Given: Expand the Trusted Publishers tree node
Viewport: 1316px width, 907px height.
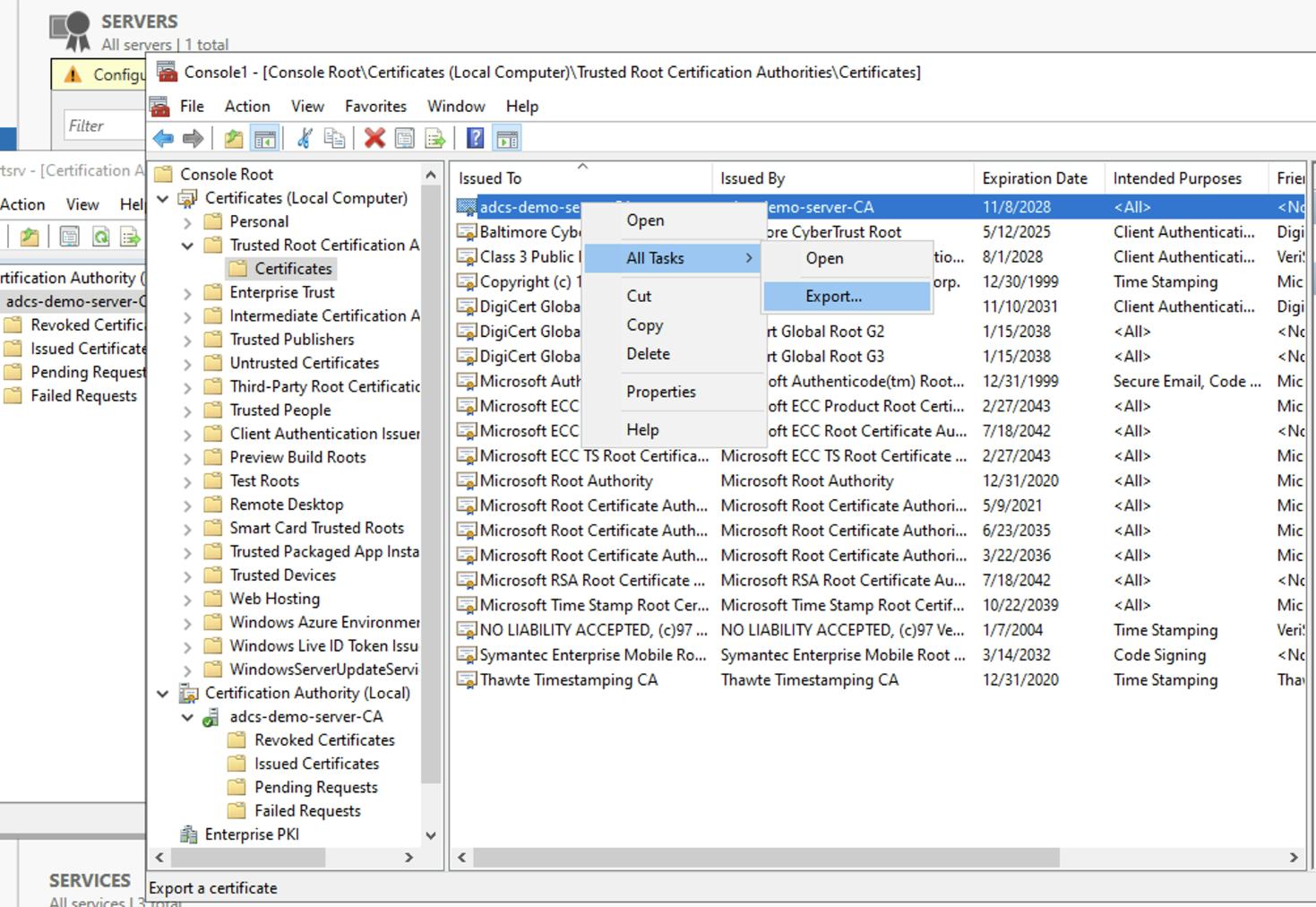Looking at the screenshot, I should [186, 339].
